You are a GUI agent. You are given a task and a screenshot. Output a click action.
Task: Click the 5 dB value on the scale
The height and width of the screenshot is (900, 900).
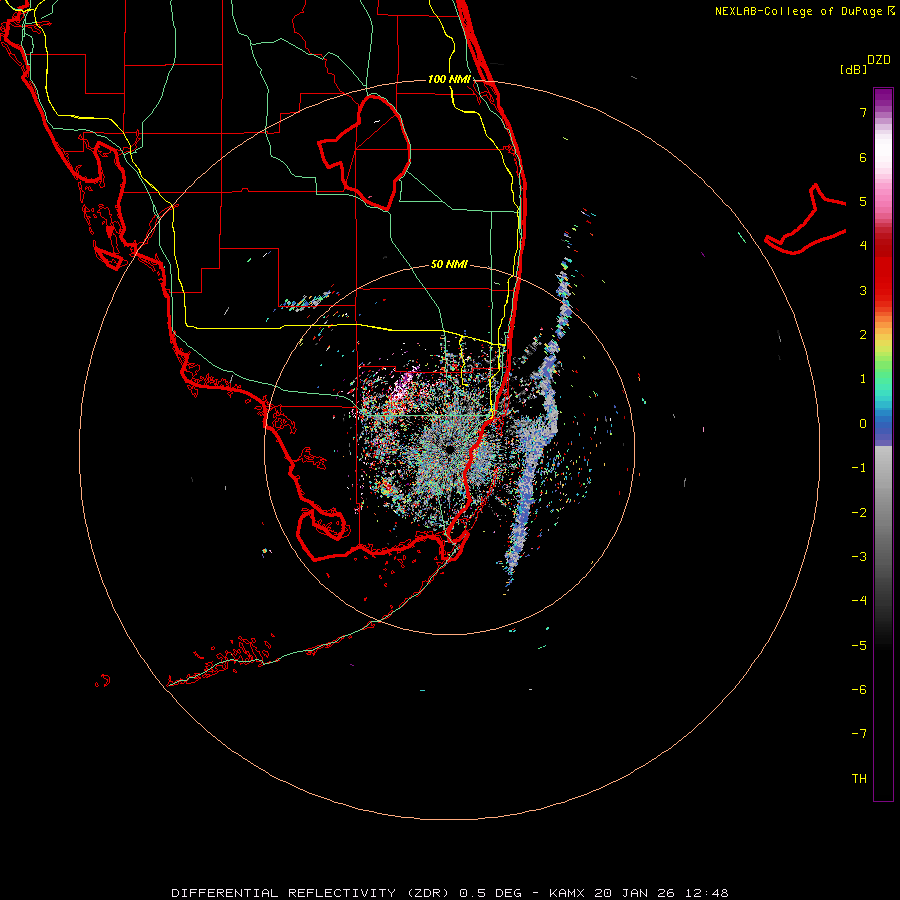click(x=863, y=201)
